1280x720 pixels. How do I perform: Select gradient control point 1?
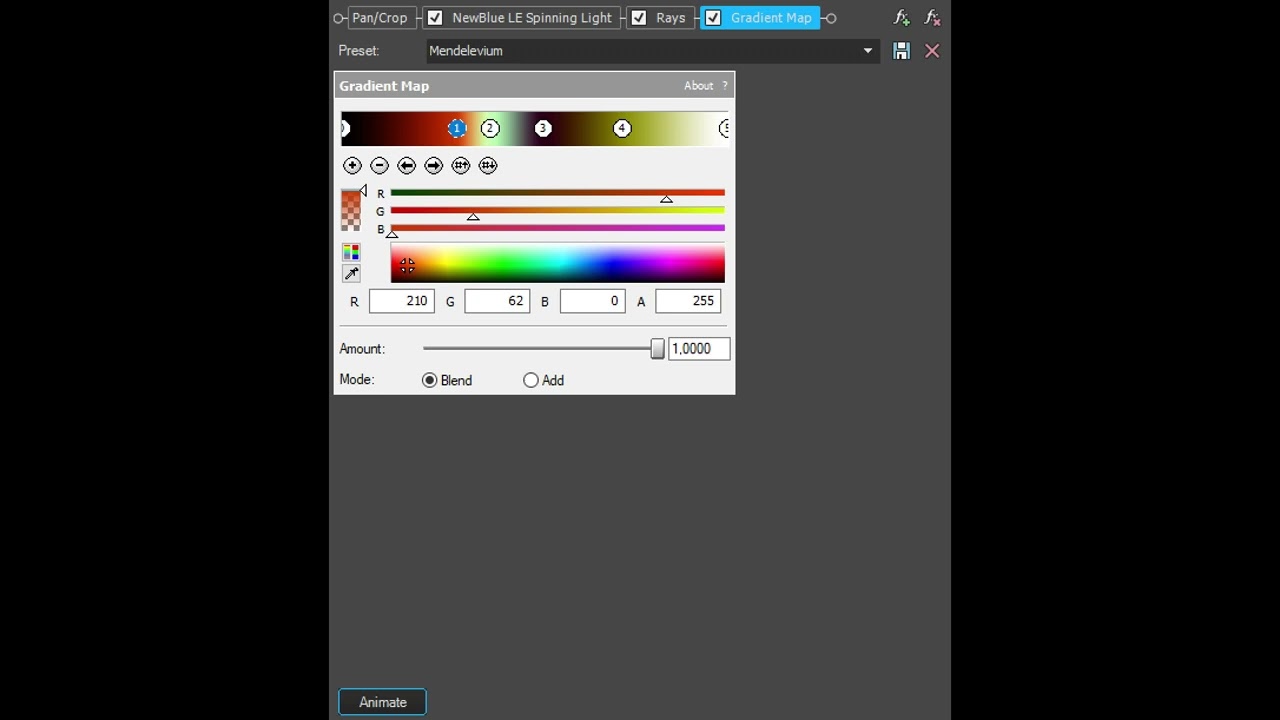[x=457, y=128]
